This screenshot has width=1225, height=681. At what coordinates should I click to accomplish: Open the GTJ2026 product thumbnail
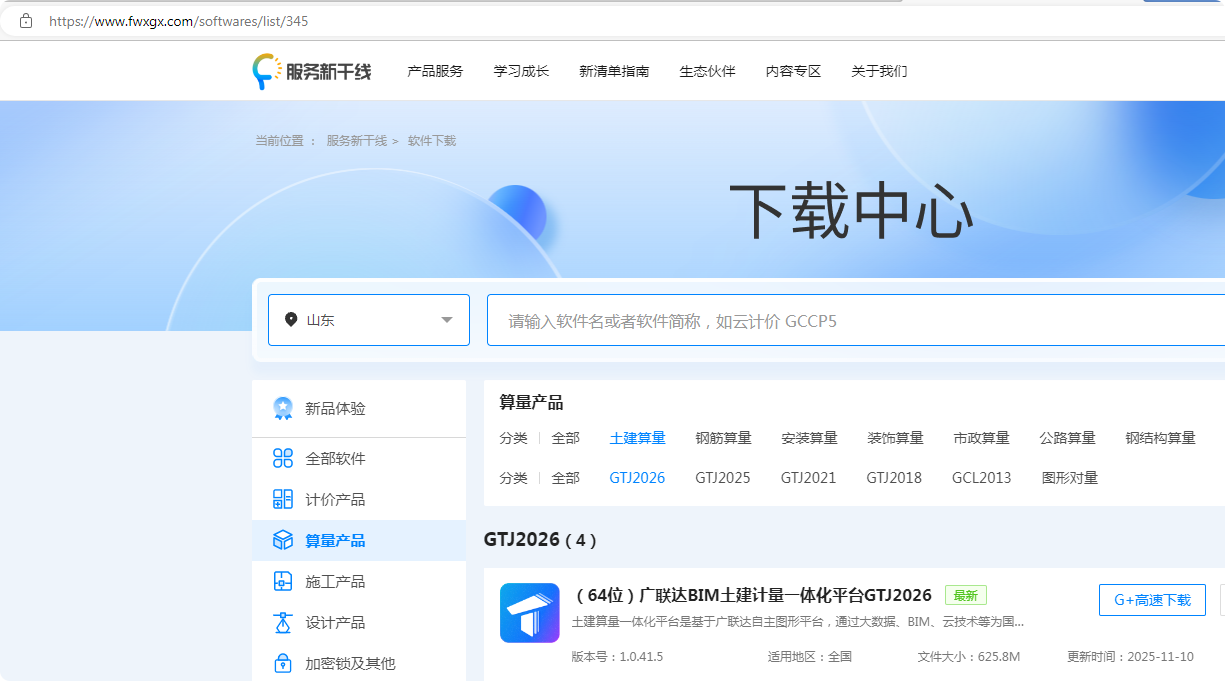click(529, 613)
